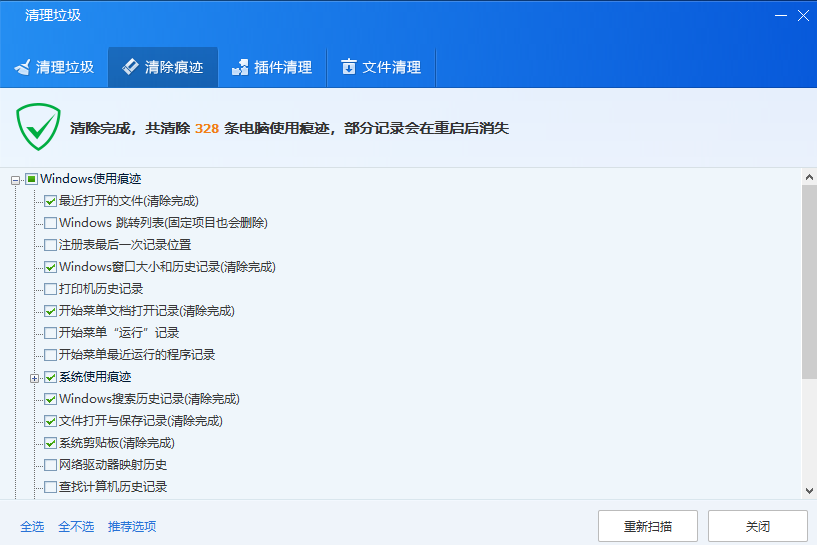Image resolution: width=817 pixels, height=545 pixels.
Task: Collapse the Windows使用痕迹 tree node
Action: pos(16,180)
